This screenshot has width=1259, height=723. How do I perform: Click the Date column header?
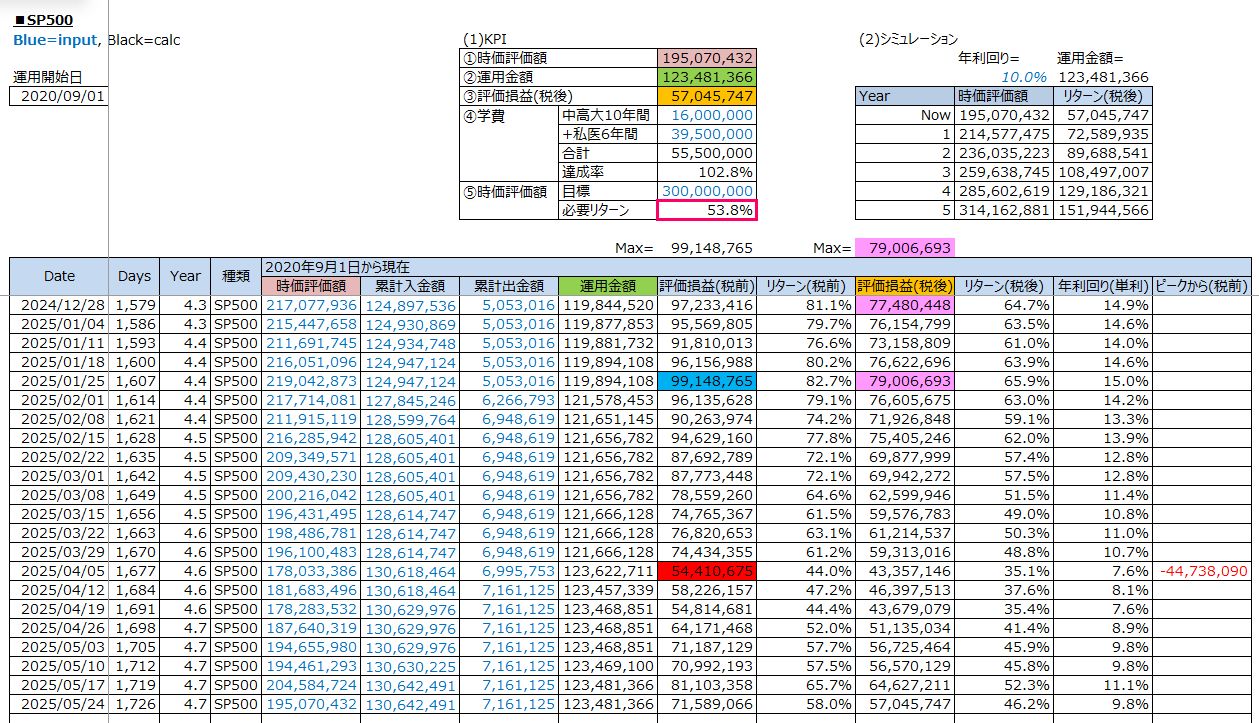(x=59, y=276)
